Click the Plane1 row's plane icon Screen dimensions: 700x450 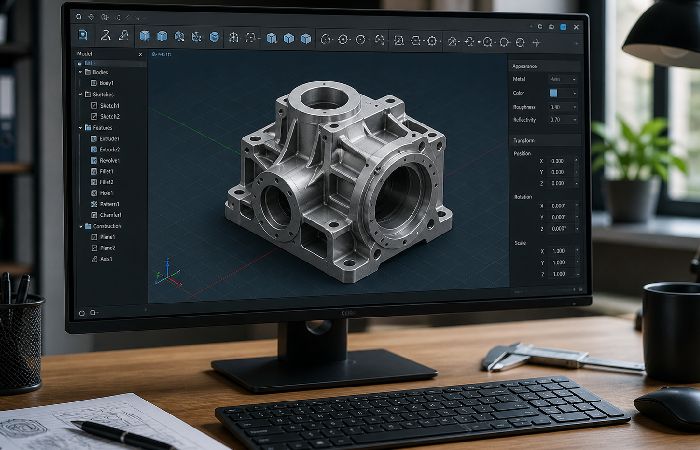coord(94,237)
